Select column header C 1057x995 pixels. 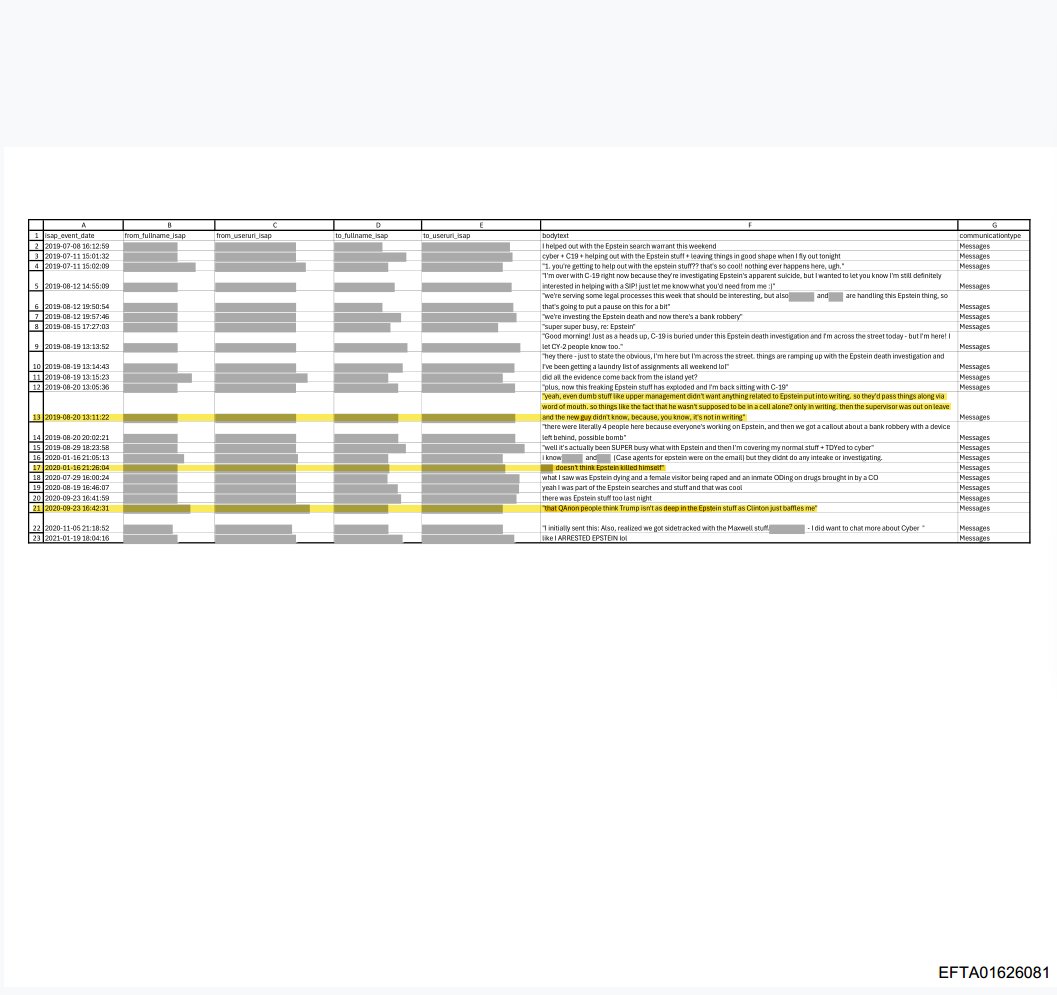(274, 225)
